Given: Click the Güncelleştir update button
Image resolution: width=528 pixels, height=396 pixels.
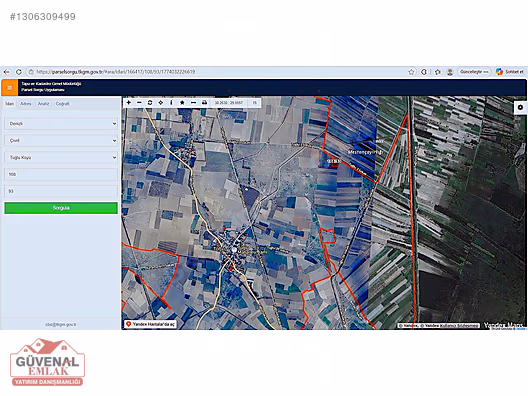Looking at the screenshot, I should pyautogui.click(x=474, y=72).
